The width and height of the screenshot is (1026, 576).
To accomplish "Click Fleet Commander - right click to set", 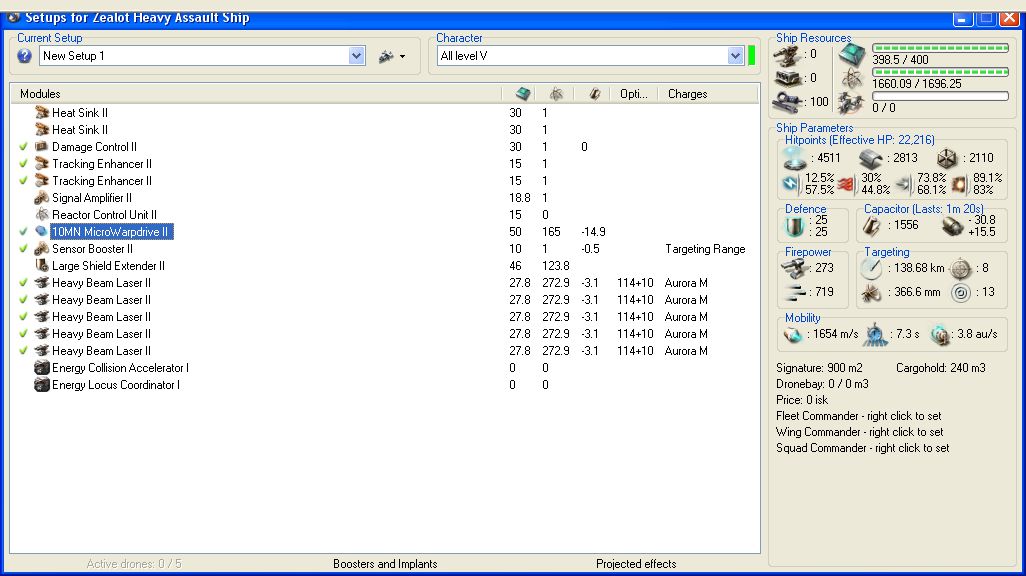I will (x=858, y=416).
